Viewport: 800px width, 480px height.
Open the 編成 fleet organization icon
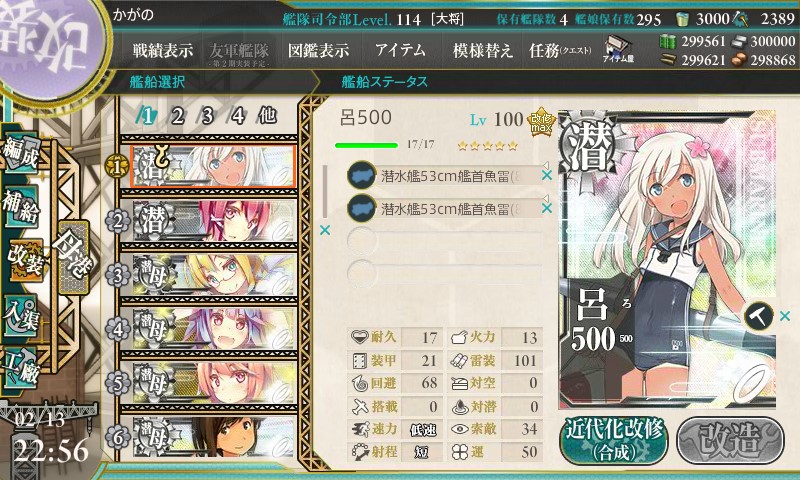pyautogui.click(x=20, y=151)
